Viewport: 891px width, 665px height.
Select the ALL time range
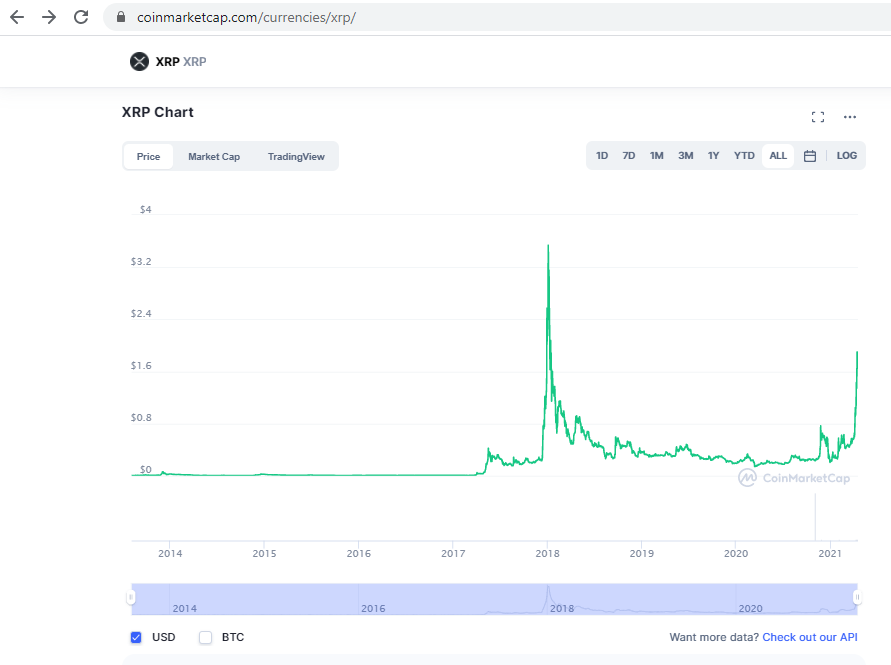tap(778, 156)
